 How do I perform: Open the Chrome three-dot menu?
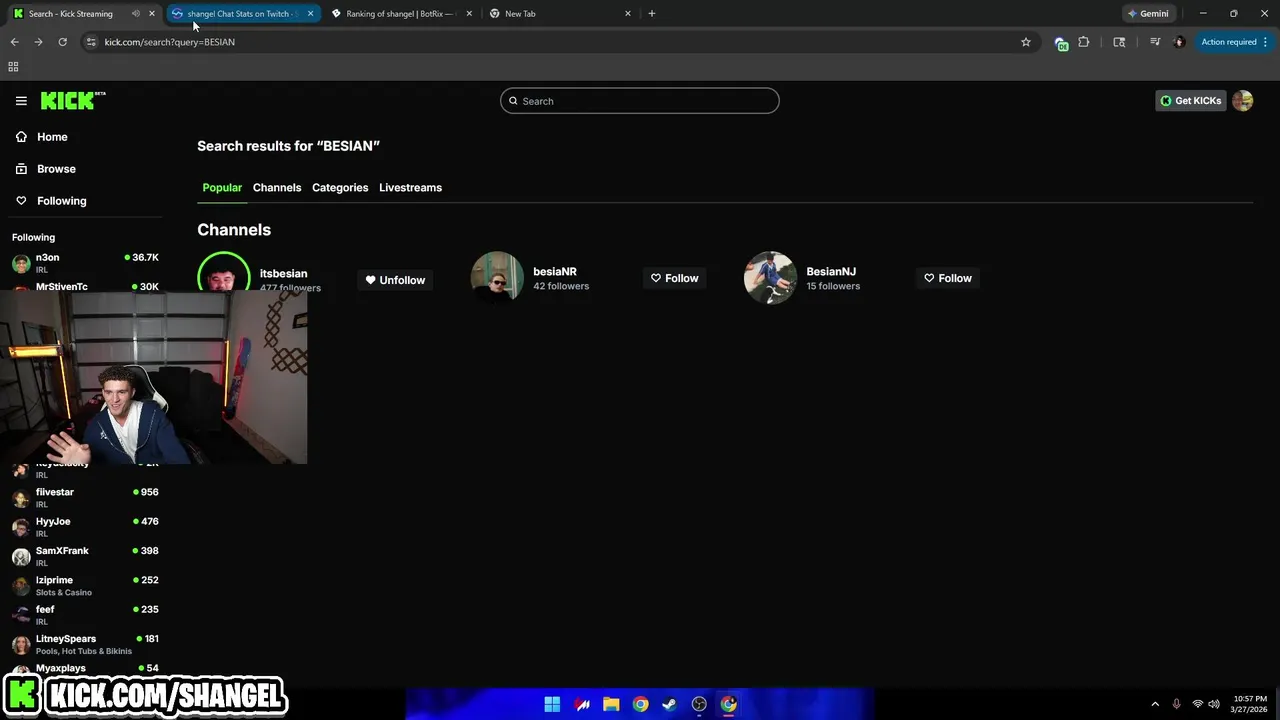click(x=1265, y=42)
